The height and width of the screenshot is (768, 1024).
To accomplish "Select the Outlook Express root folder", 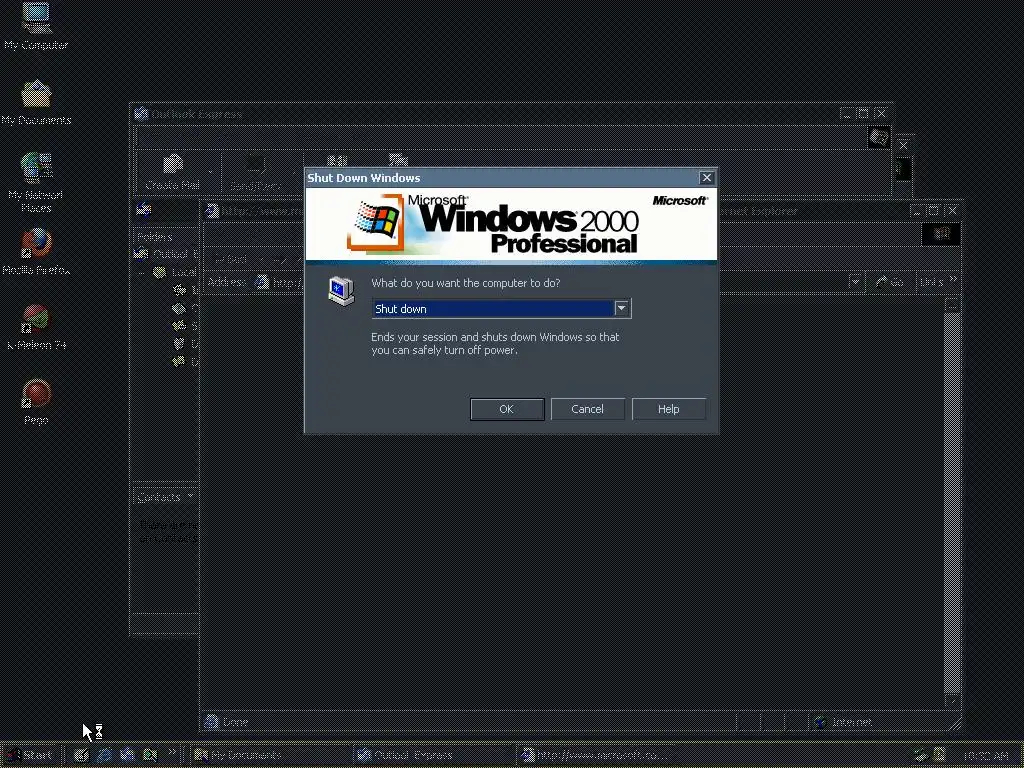I will pos(167,254).
